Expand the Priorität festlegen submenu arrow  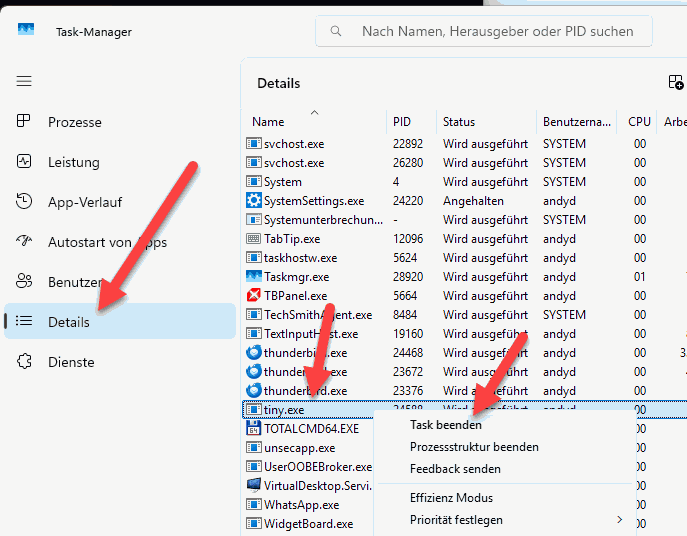click(x=620, y=519)
